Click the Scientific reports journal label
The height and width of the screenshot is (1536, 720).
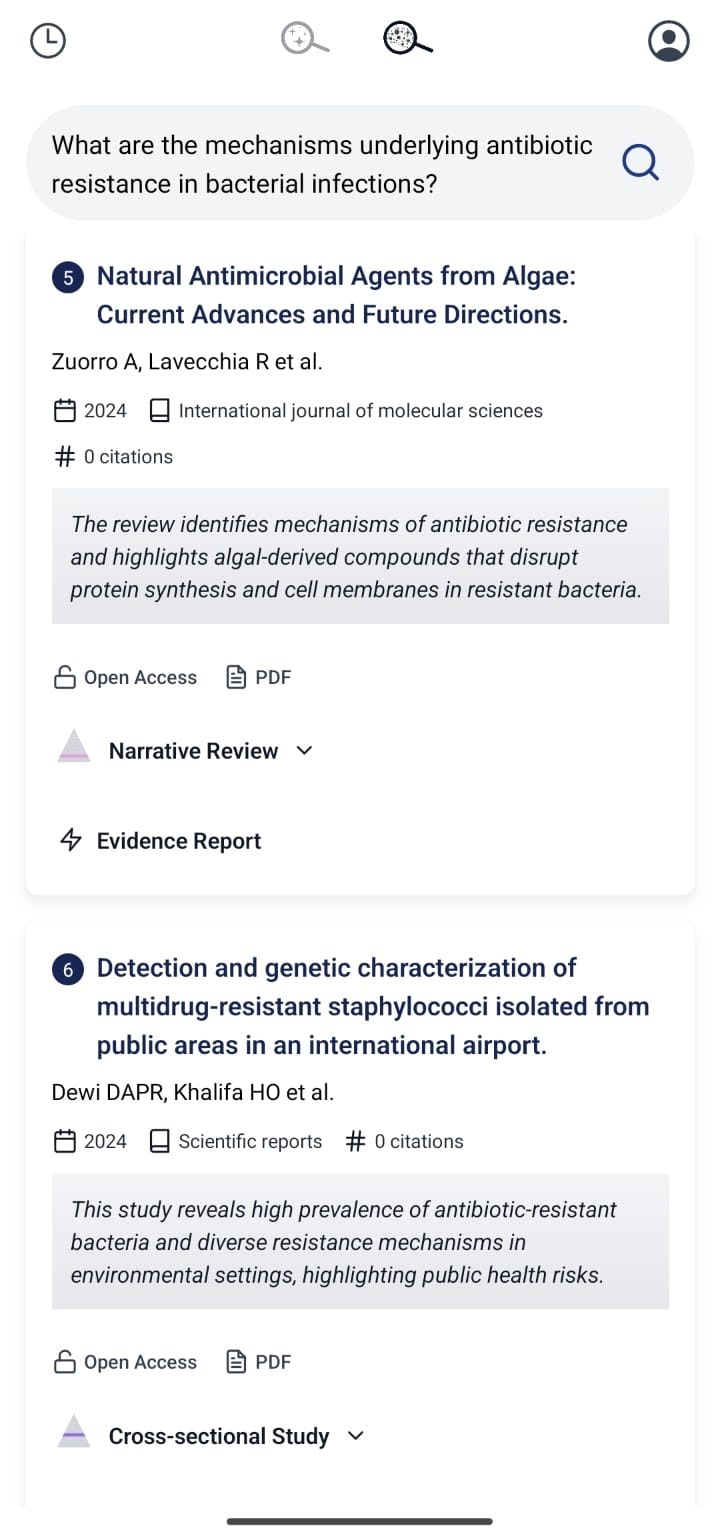(x=250, y=1141)
